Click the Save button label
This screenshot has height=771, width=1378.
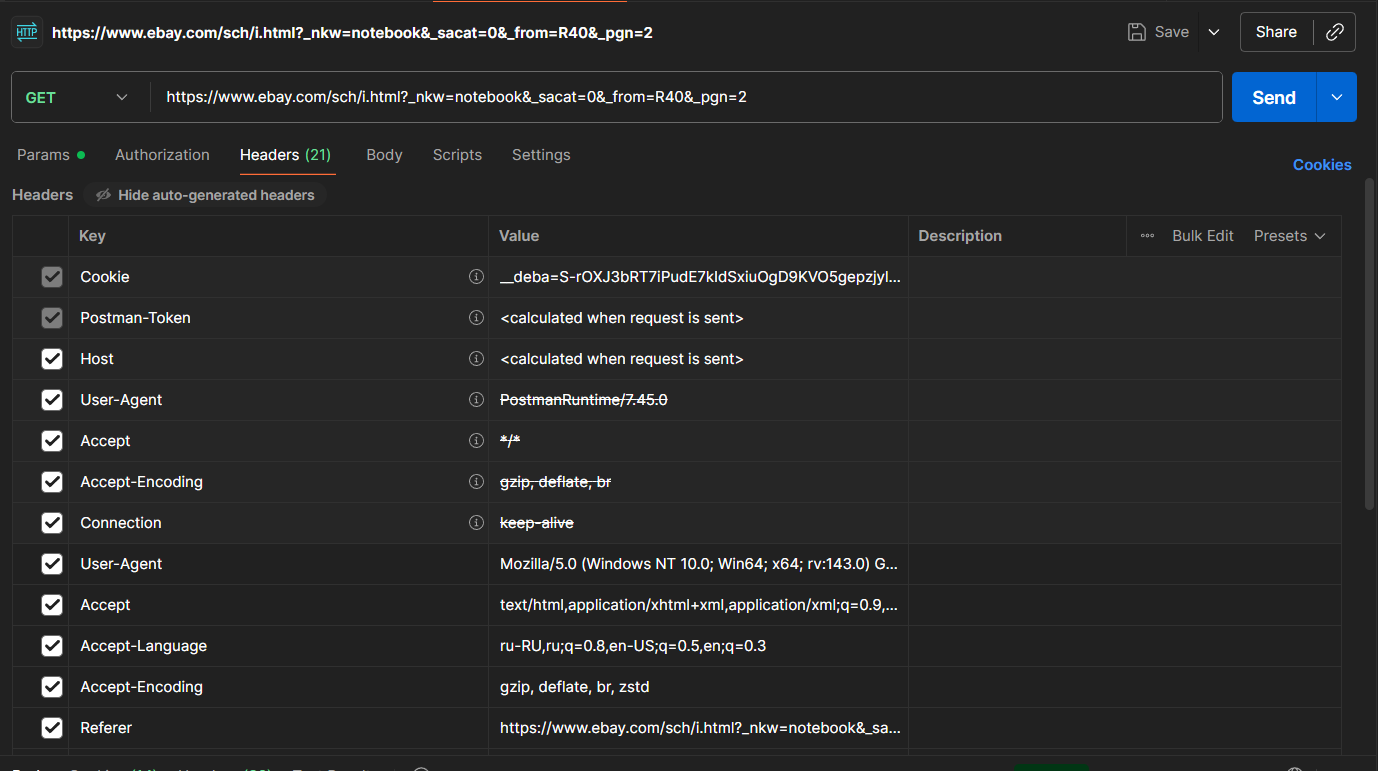pyautogui.click(x=1172, y=32)
